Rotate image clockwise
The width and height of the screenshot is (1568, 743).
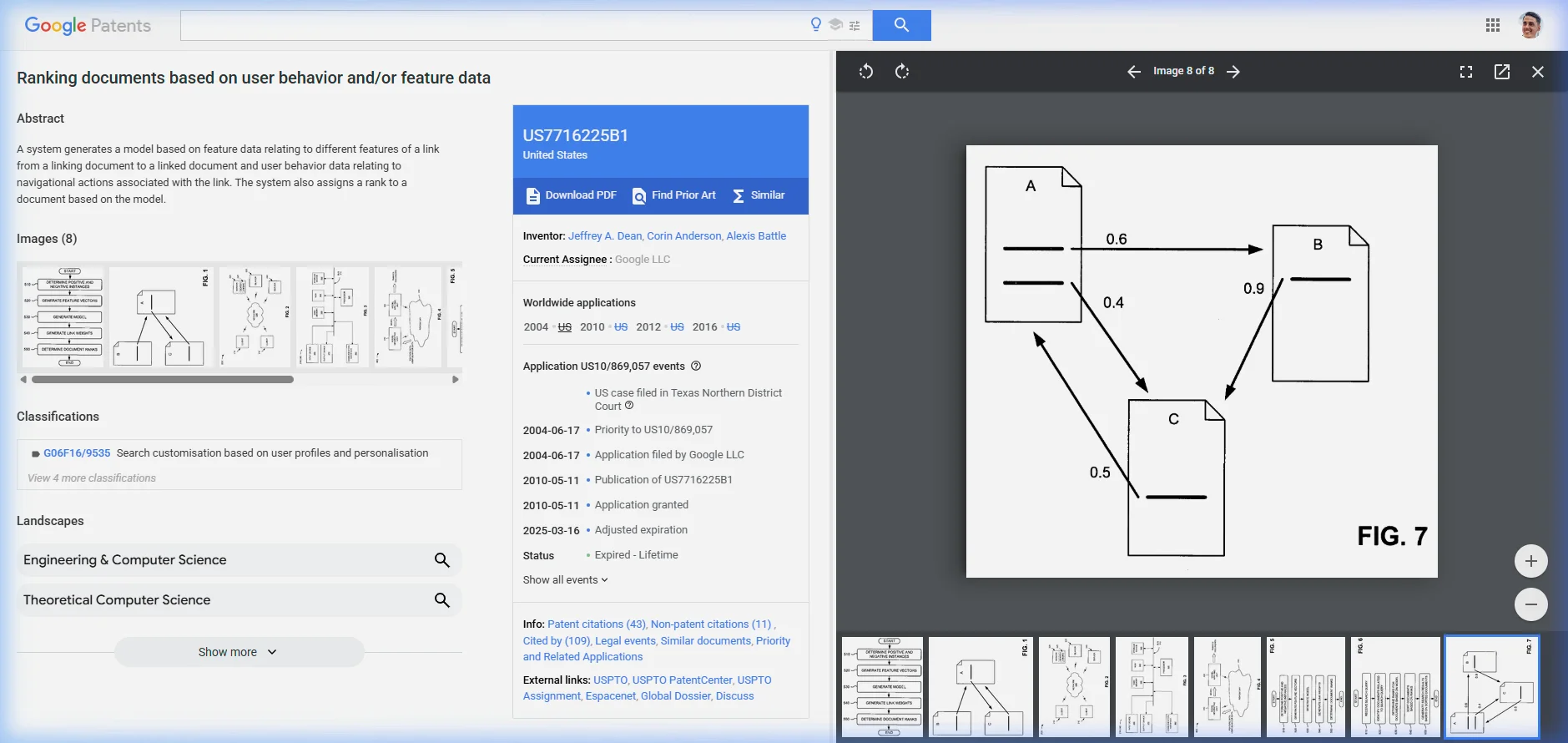click(x=902, y=72)
